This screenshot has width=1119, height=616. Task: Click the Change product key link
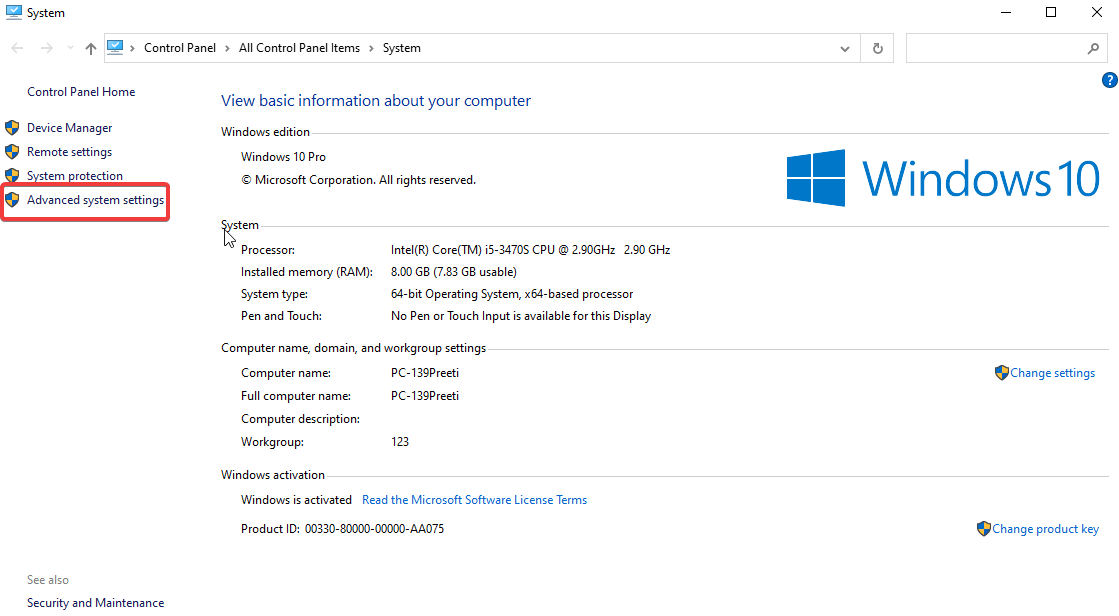coord(1045,529)
